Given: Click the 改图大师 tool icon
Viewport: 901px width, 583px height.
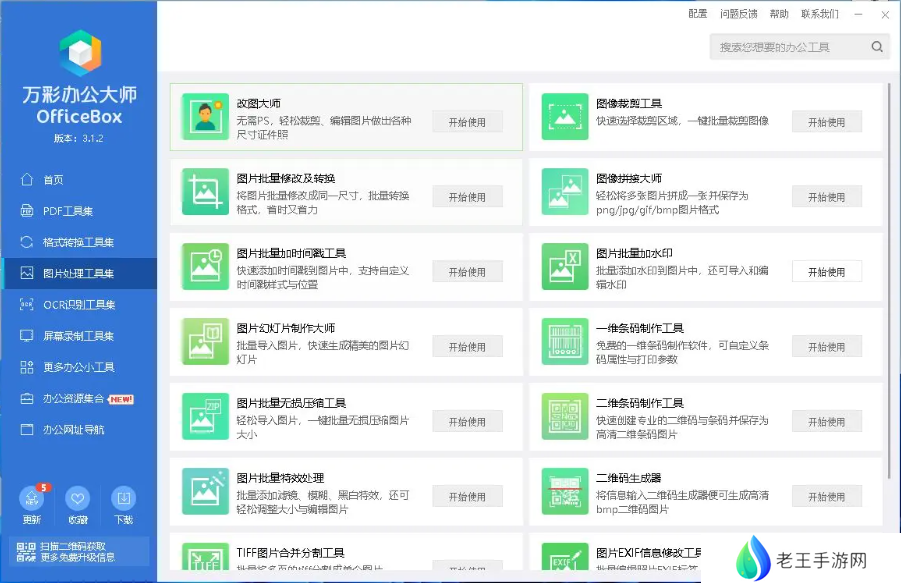Looking at the screenshot, I should coord(205,117).
